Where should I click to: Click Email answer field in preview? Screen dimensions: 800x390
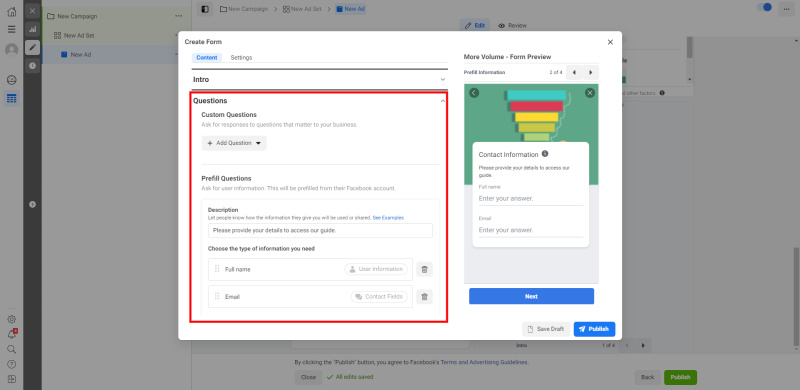coord(531,230)
